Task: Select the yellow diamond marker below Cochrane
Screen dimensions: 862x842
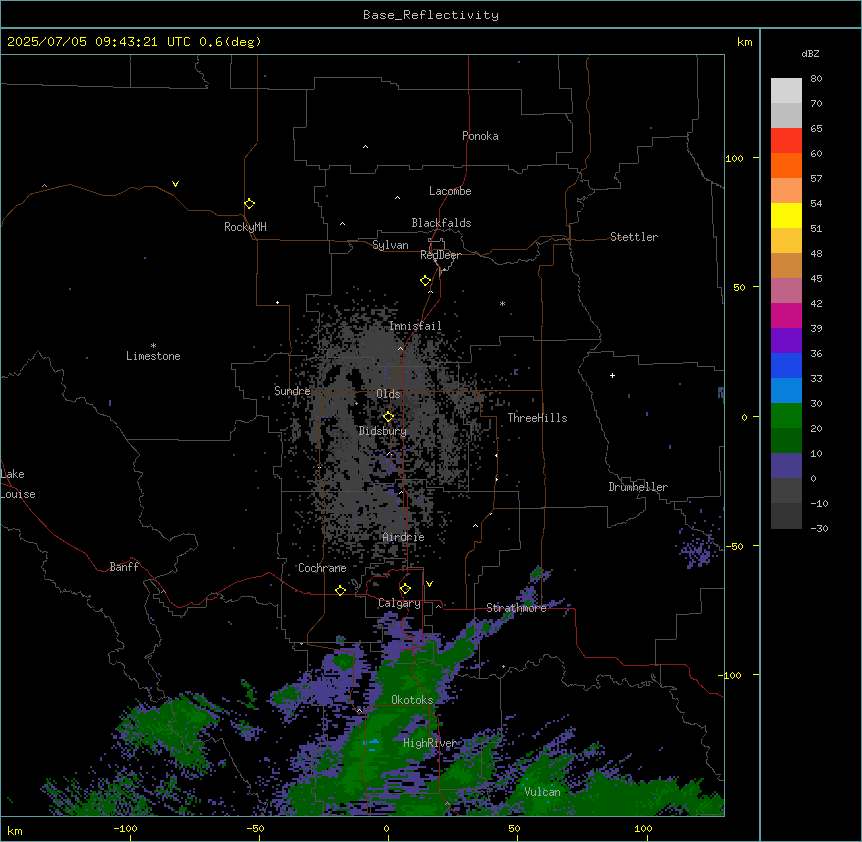Action: pyautogui.click(x=340, y=590)
